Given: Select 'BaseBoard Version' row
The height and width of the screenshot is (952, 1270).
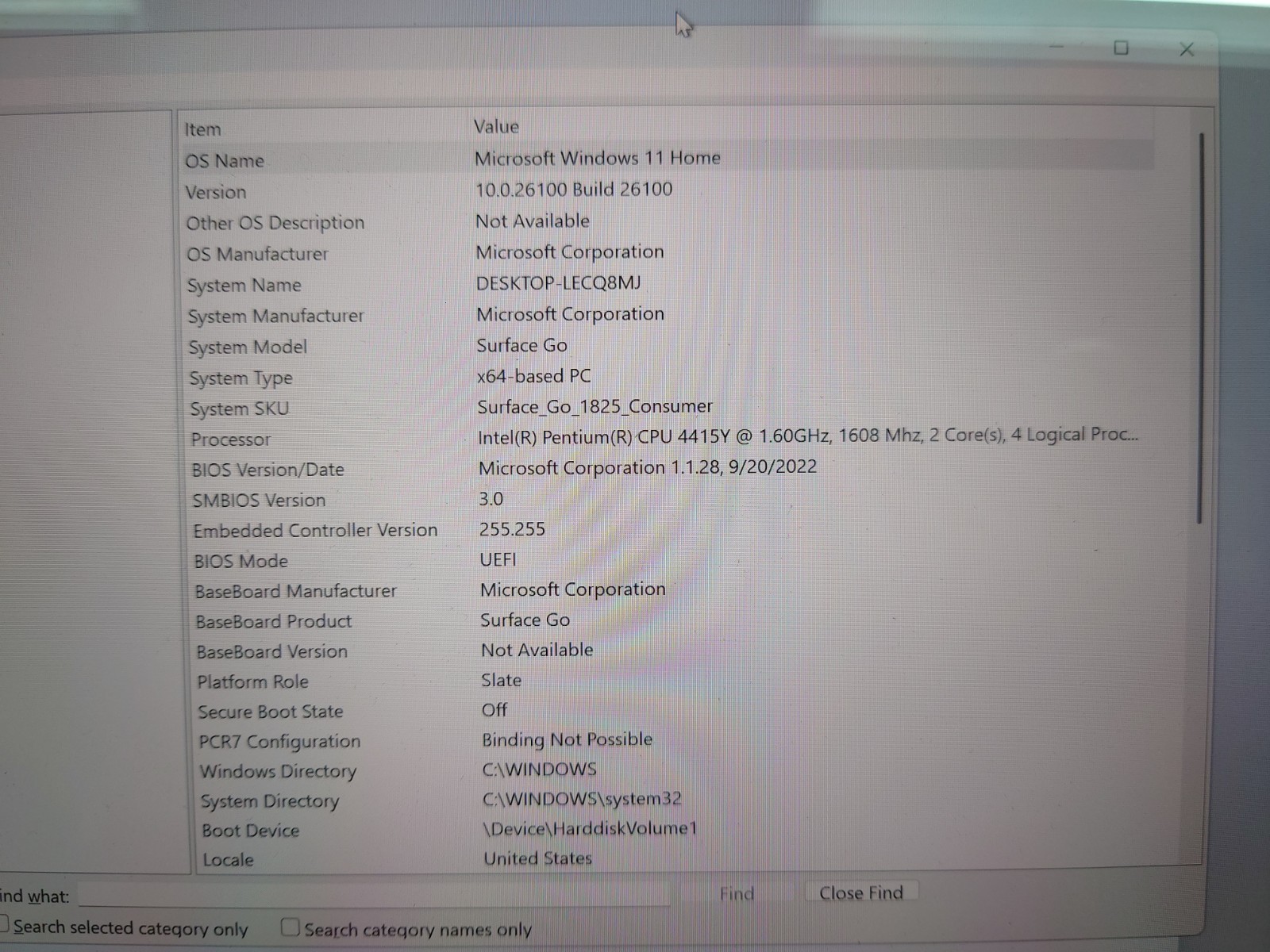Looking at the screenshot, I should point(668,651).
